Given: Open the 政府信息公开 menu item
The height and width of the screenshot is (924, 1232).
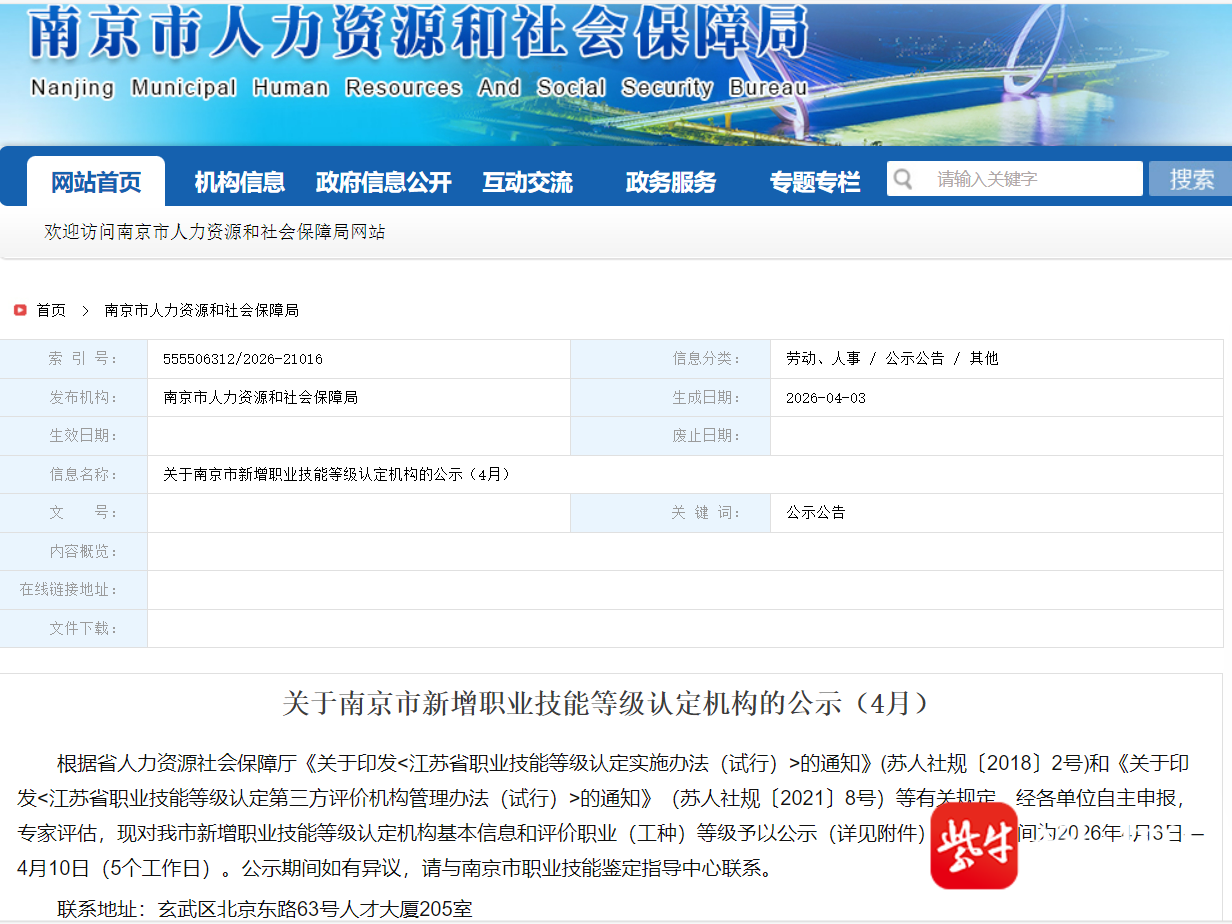Looking at the screenshot, I should (x=383, y=182).
